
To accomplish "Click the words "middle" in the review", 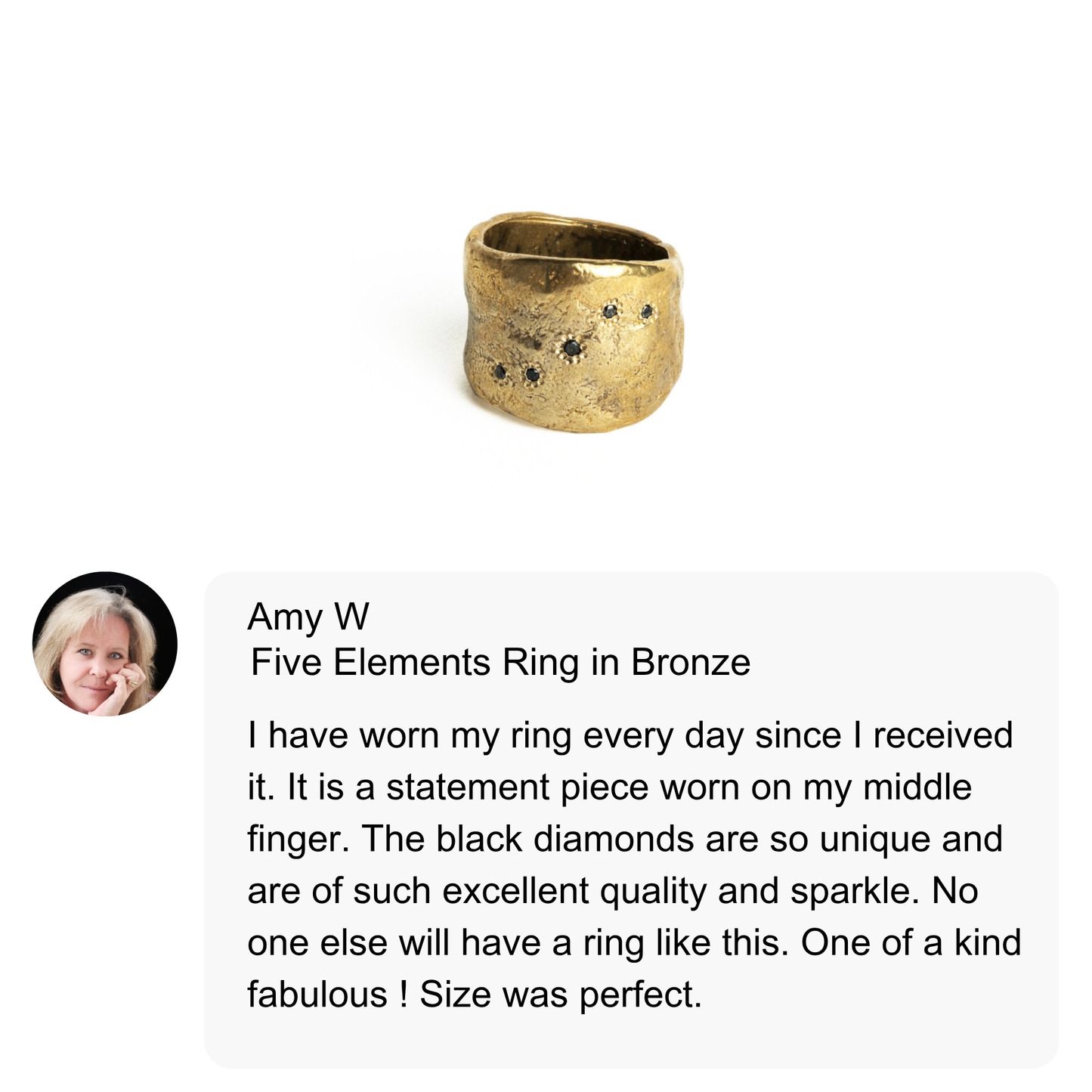I will pyautogui.click(x=917, y=787).
